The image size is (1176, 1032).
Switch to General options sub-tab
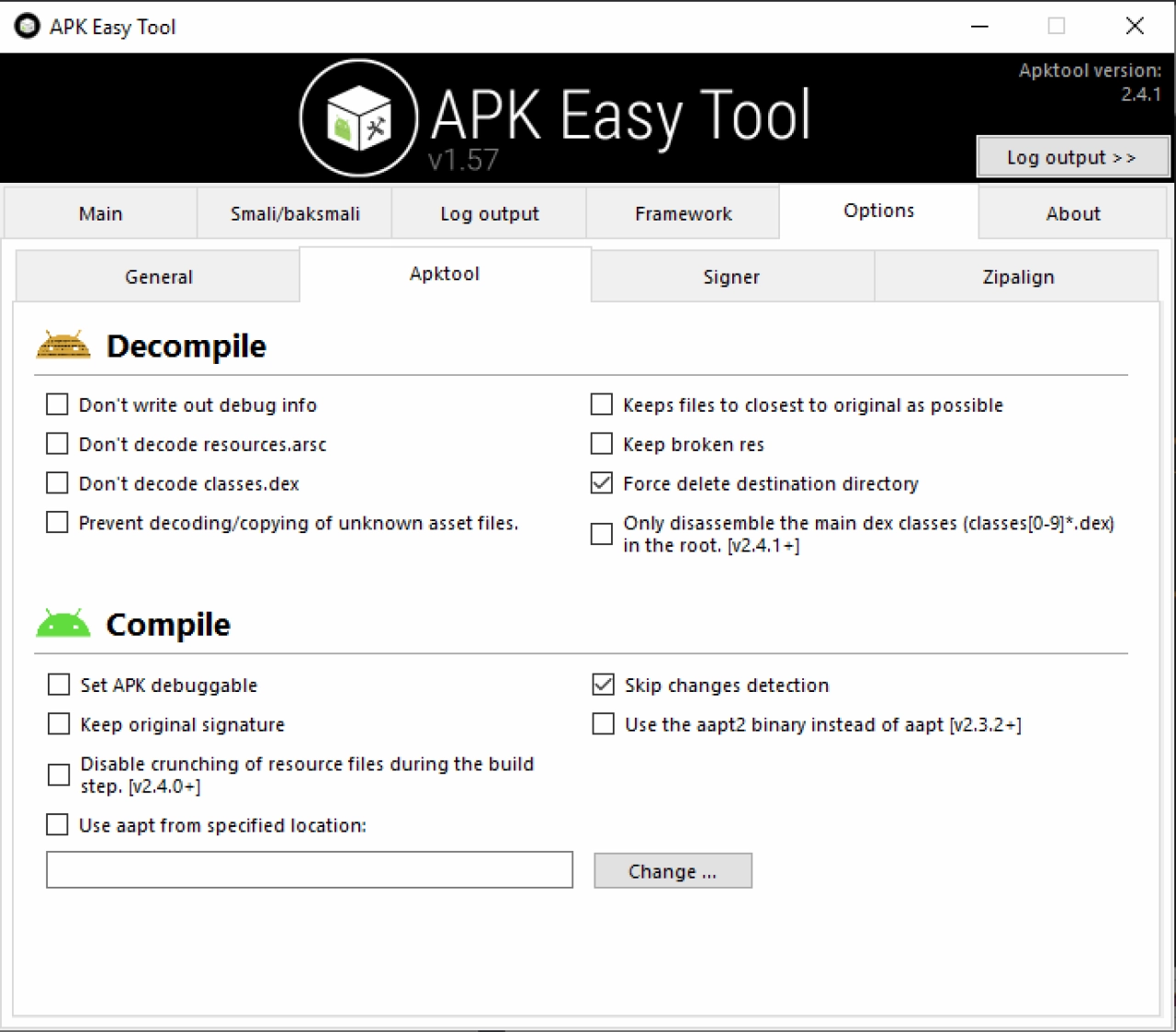click(x=158, y=277)
